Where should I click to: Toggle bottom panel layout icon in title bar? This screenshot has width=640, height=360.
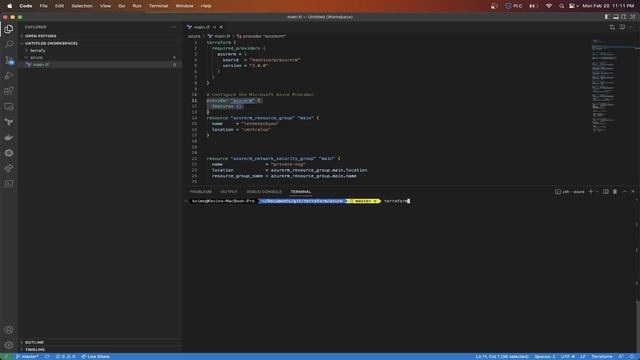click(616, 17)
